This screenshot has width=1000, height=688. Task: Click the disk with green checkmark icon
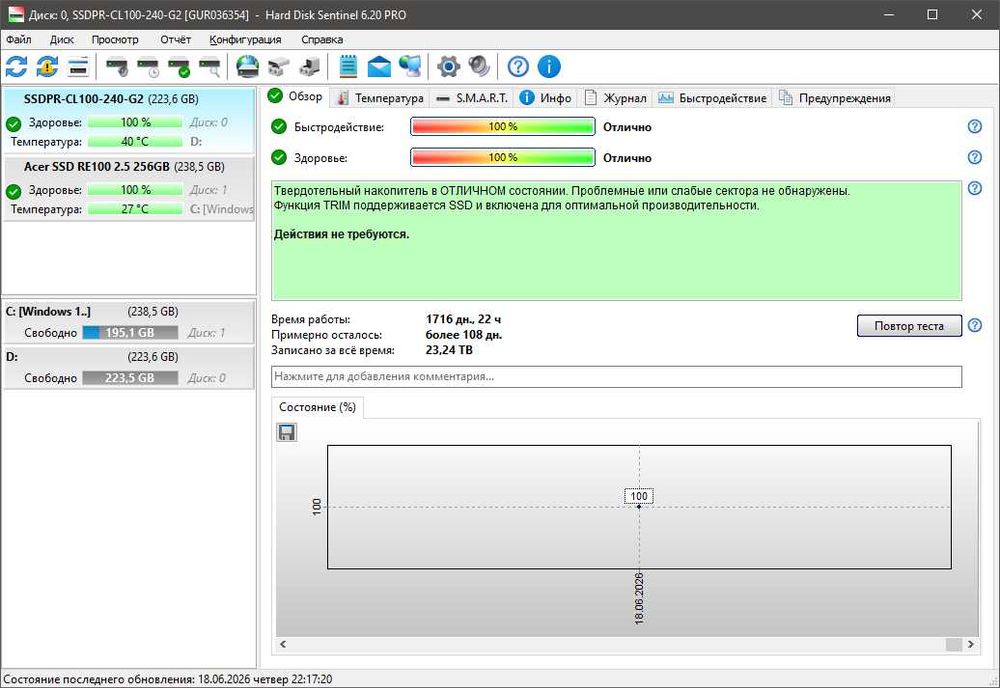click(179, 66)
